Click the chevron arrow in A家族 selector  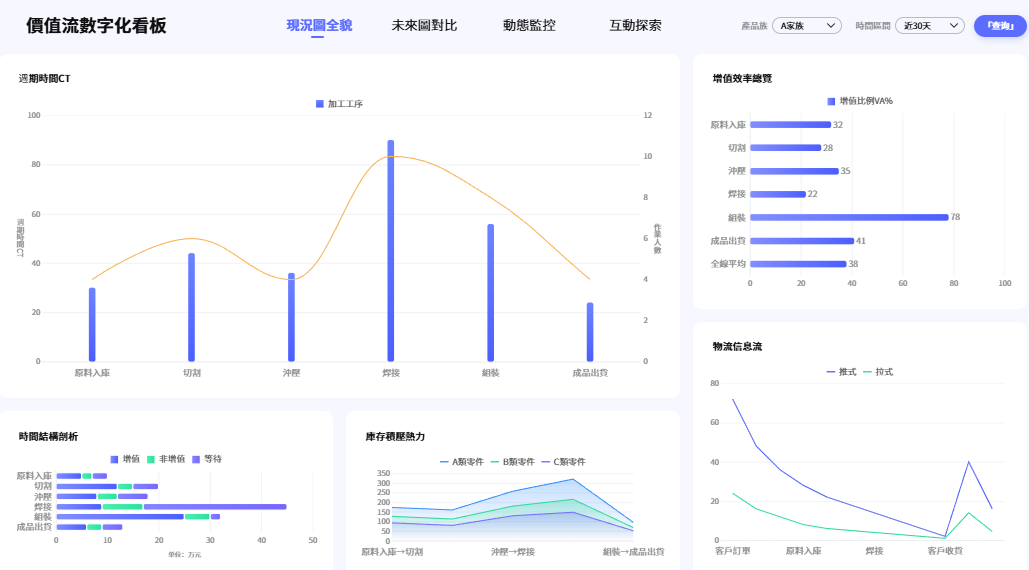point(831,26)
